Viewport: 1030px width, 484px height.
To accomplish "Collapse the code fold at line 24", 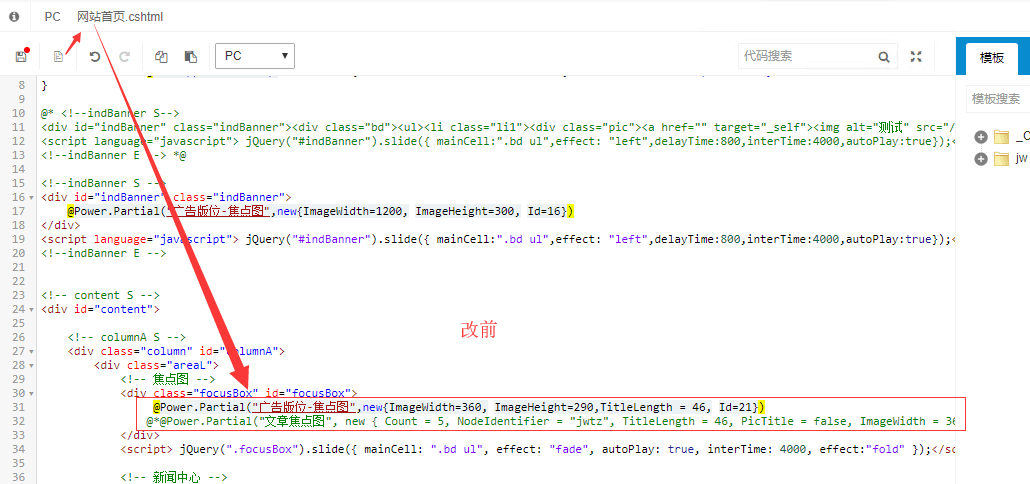I will click(x=35, y=309).
